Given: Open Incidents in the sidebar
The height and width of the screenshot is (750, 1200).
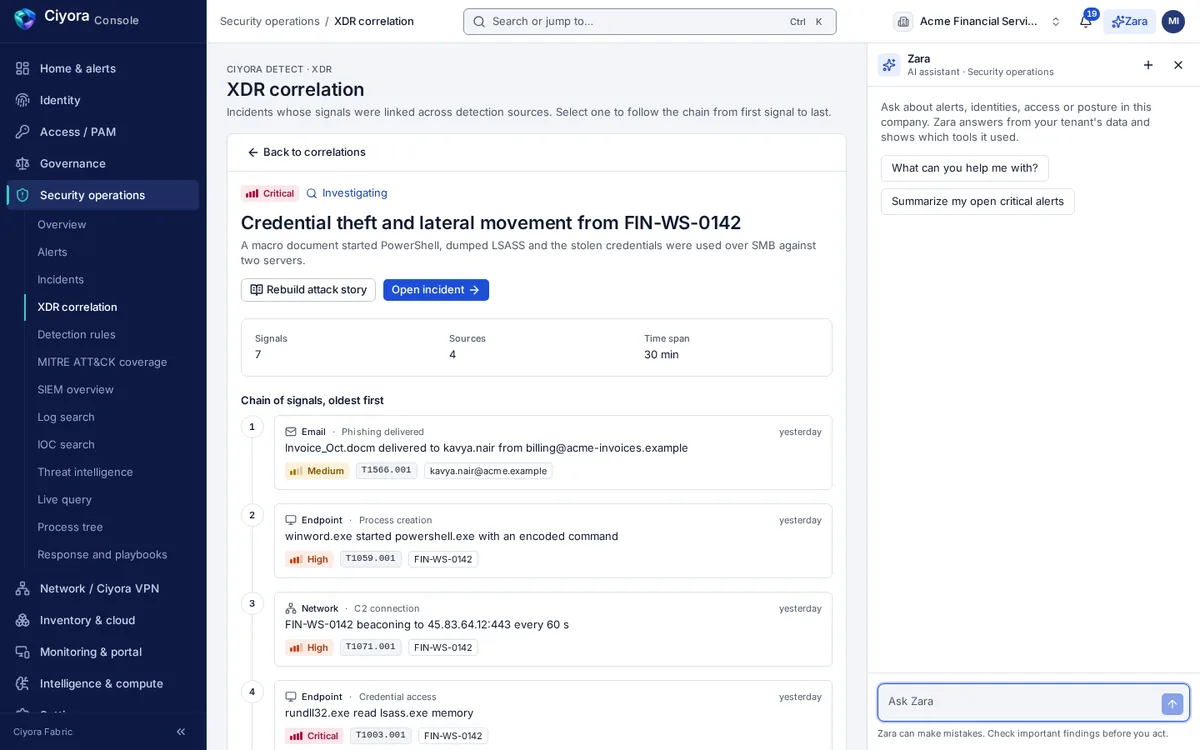Looking at the screenshot, I should tap(61, 280).
